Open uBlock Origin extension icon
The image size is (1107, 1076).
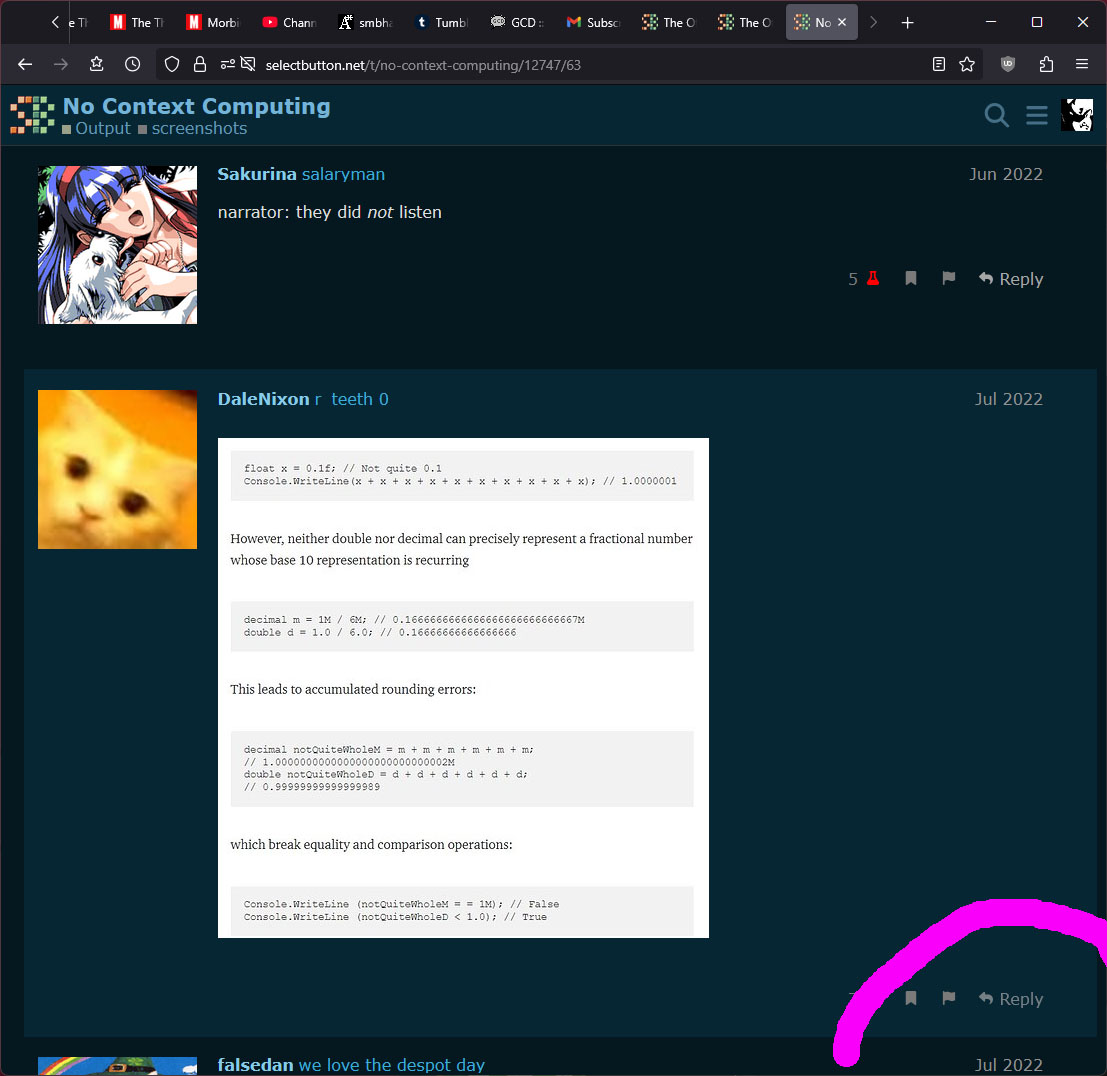1008,64
